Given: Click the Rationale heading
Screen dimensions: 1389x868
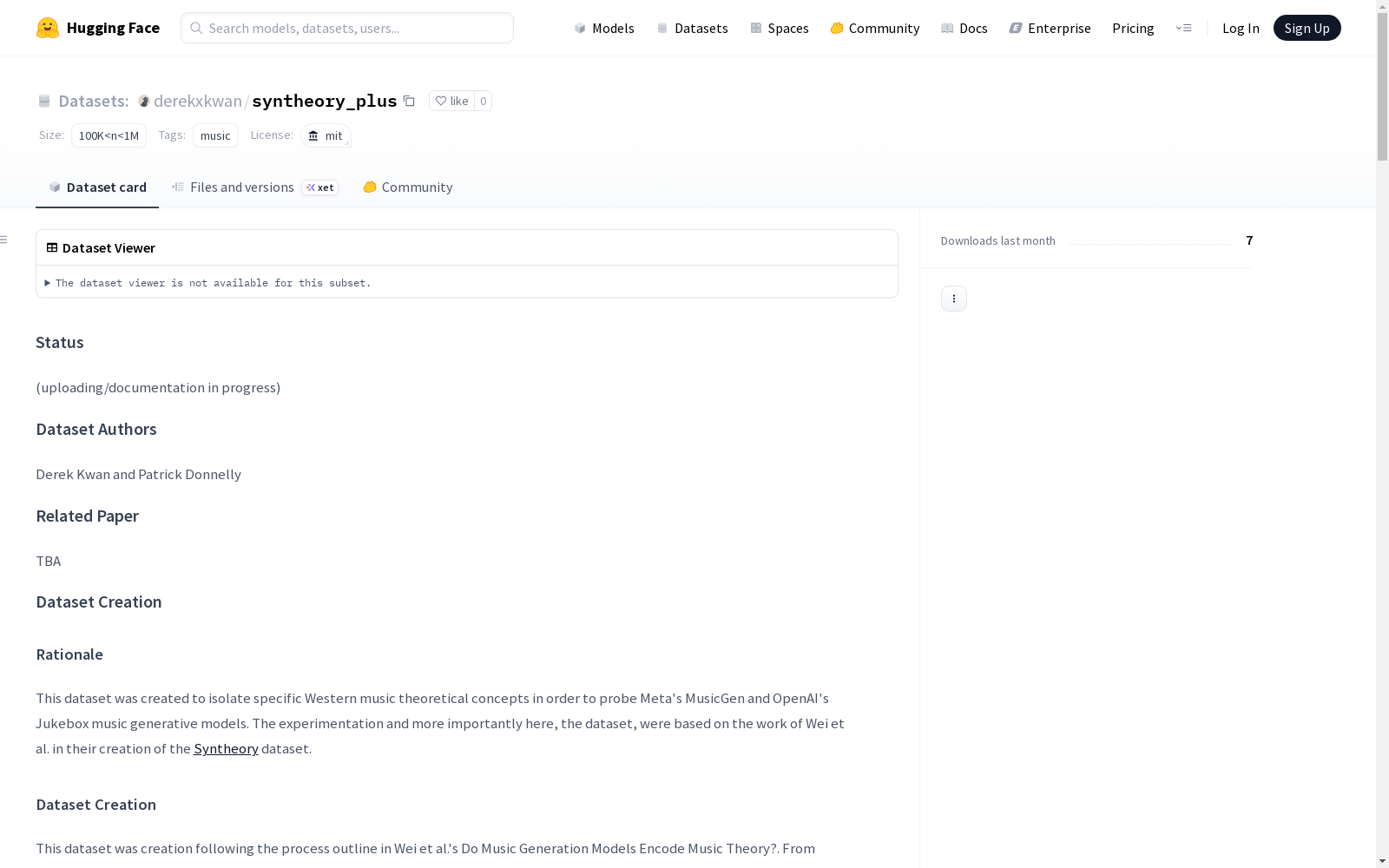Looking at the screenshot, I should point(69,654).
